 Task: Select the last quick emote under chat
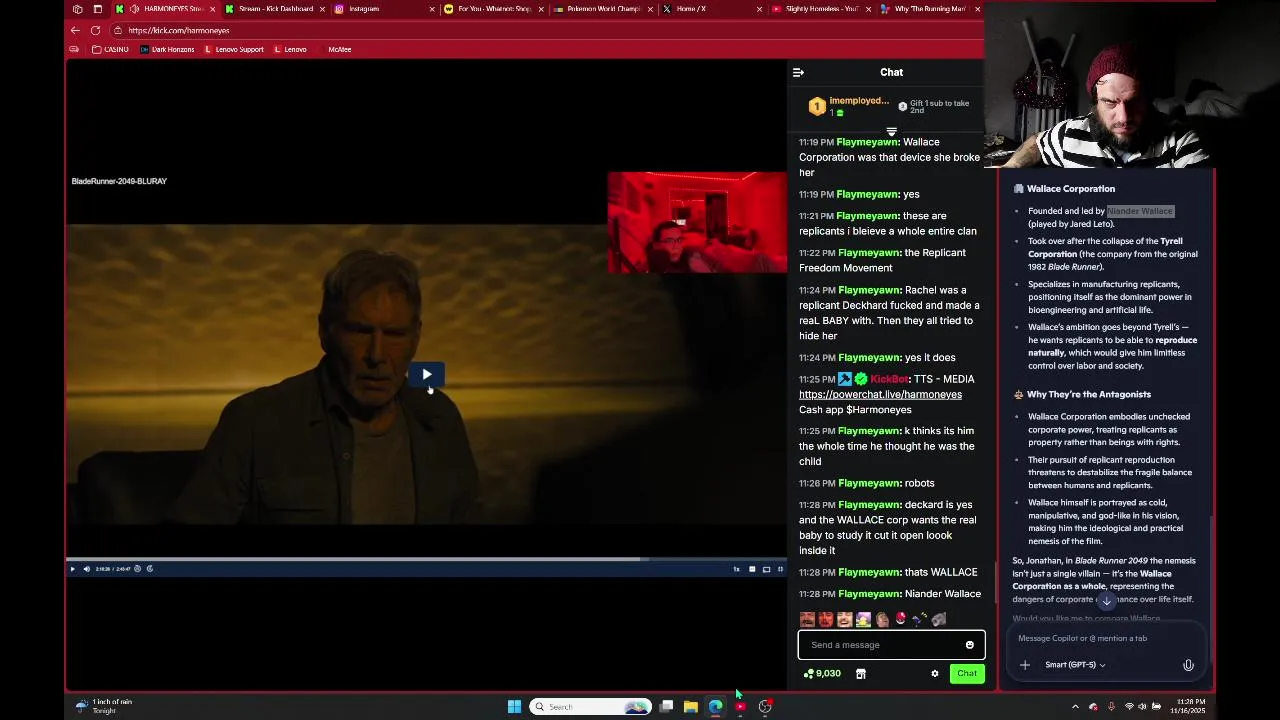[938, 619]
